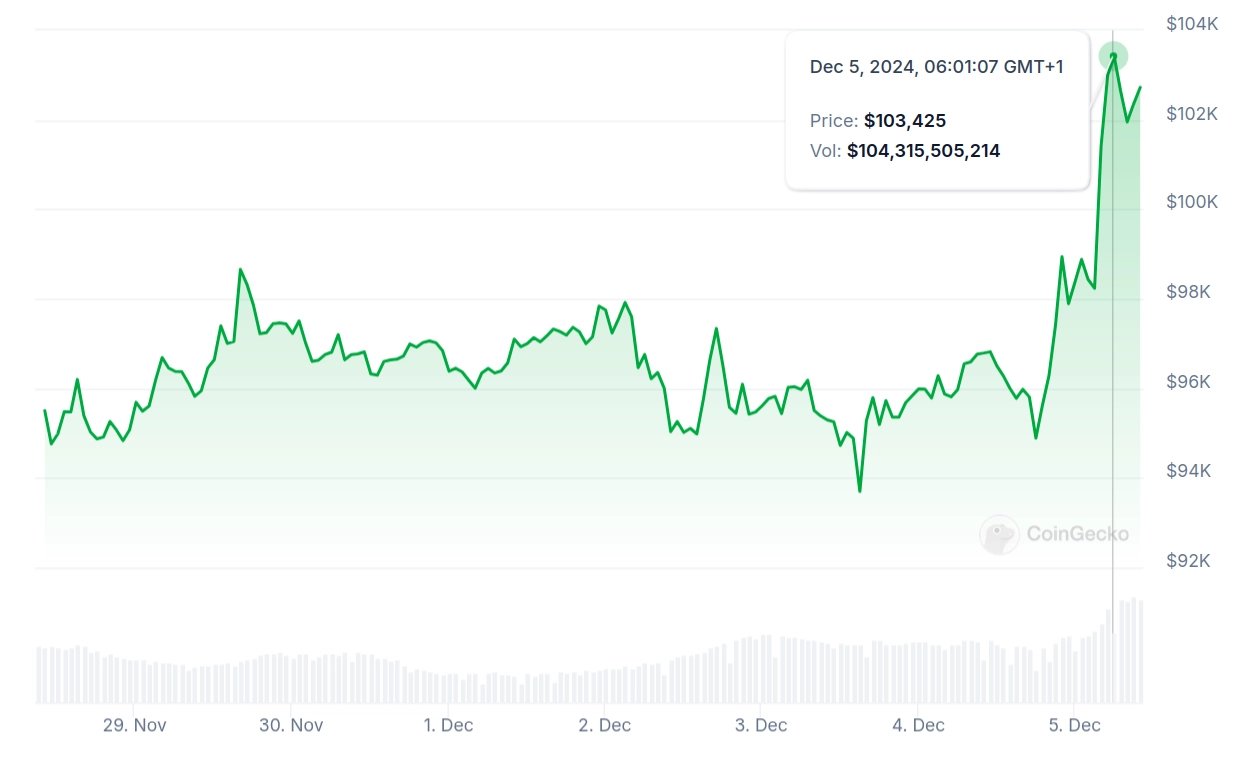Viewport: 1236px width, 767px height.
Task: Click the $100K price axis label
Action: [1191, 202]
